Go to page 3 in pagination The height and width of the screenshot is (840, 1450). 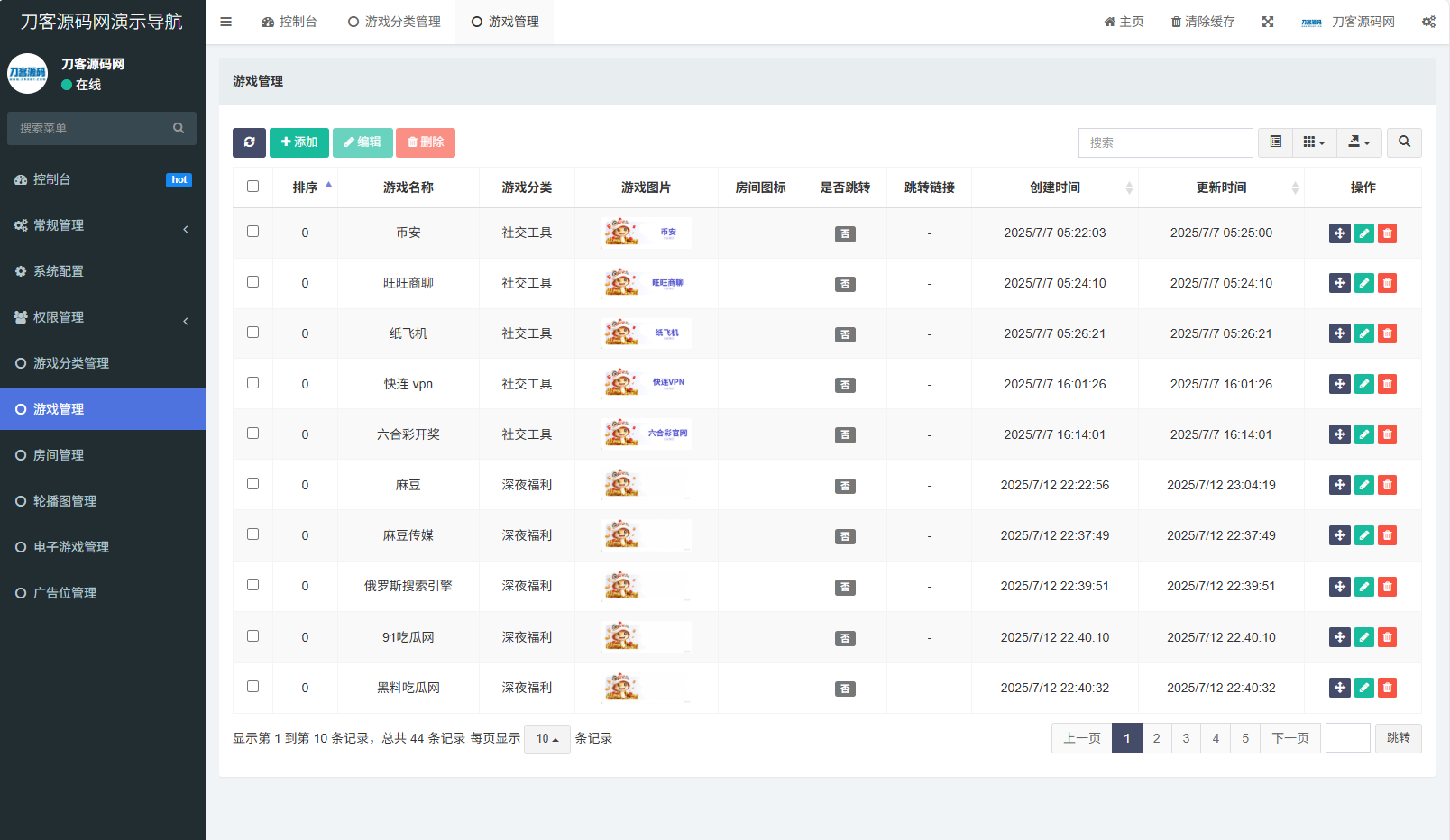pos(1186,737)
